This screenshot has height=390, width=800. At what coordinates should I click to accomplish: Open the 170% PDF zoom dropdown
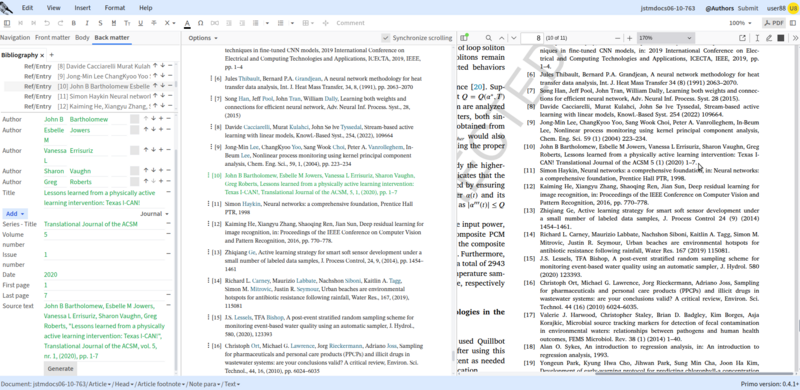click(x=665, y=38)
